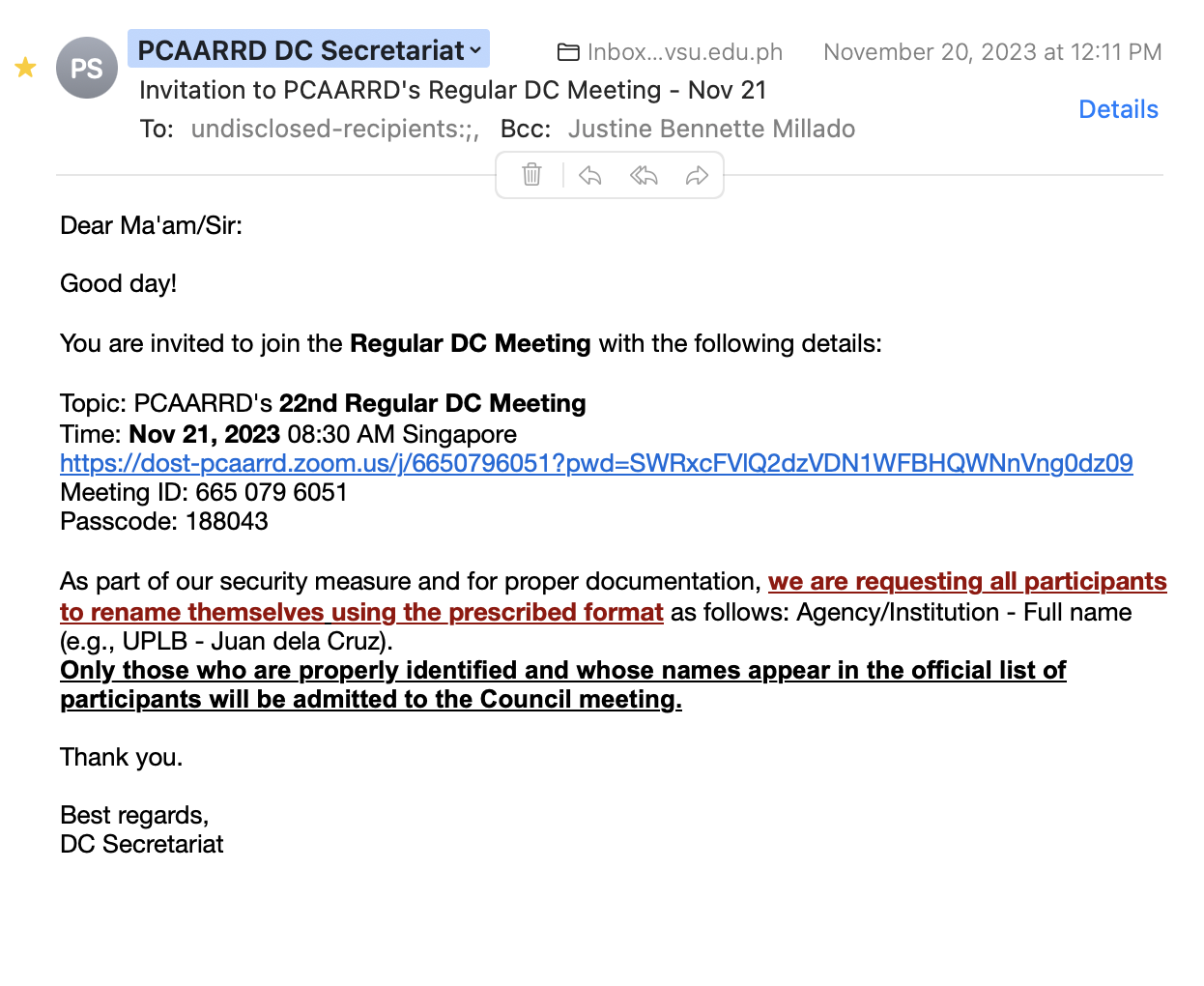Toggle the yellow star flag
The height and width of the screenshot is (986, 1204).
pyautogui.click(x=26, y=68)
